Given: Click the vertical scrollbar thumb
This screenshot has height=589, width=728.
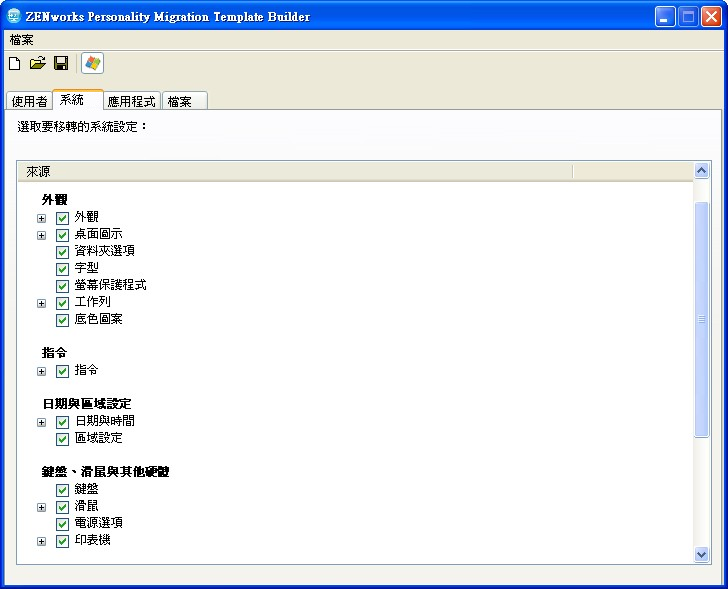Looking at the screenshot, I should pos(702,319).
